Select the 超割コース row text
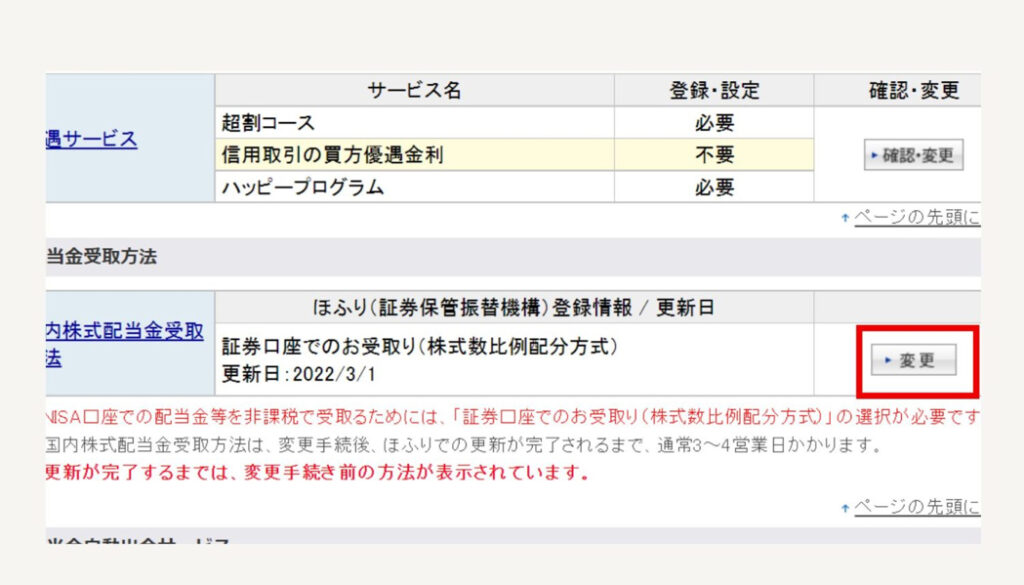Image resolution: width=1024 pixels, height=585 pixels. 268,123
